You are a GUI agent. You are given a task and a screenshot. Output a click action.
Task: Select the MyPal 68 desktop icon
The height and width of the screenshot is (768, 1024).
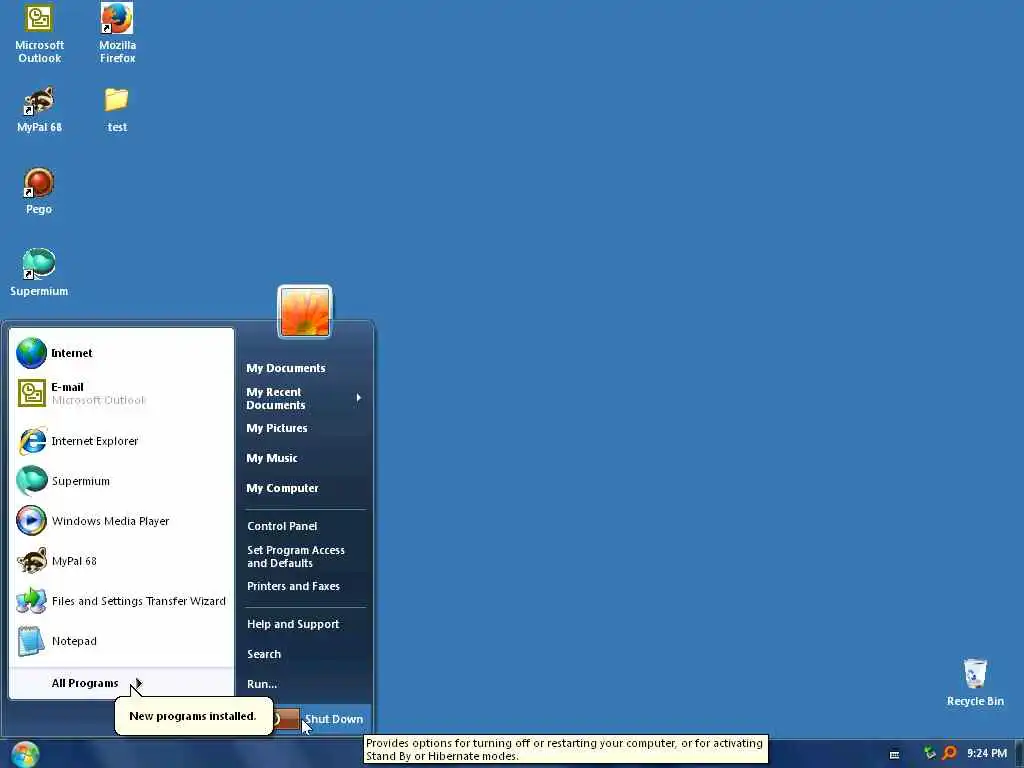39,110
